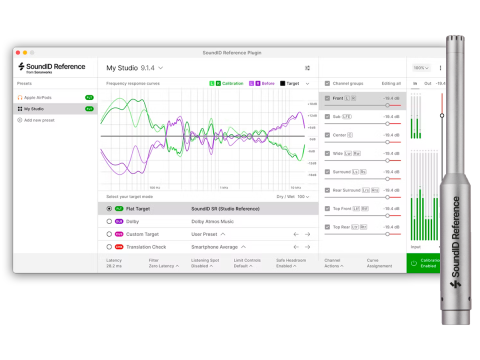
Task: Select the Custom Target radio button
Action: 109,234
